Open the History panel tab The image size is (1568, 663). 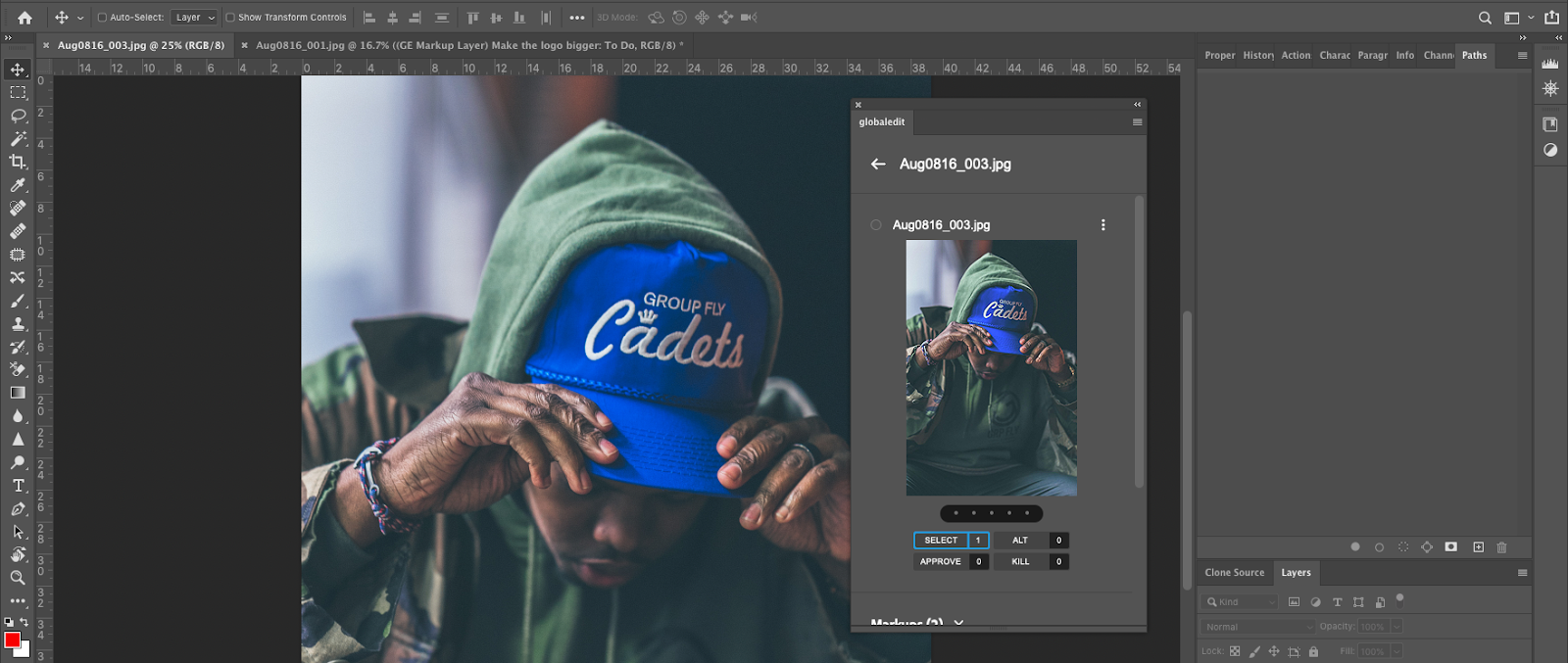point(1258,56)
